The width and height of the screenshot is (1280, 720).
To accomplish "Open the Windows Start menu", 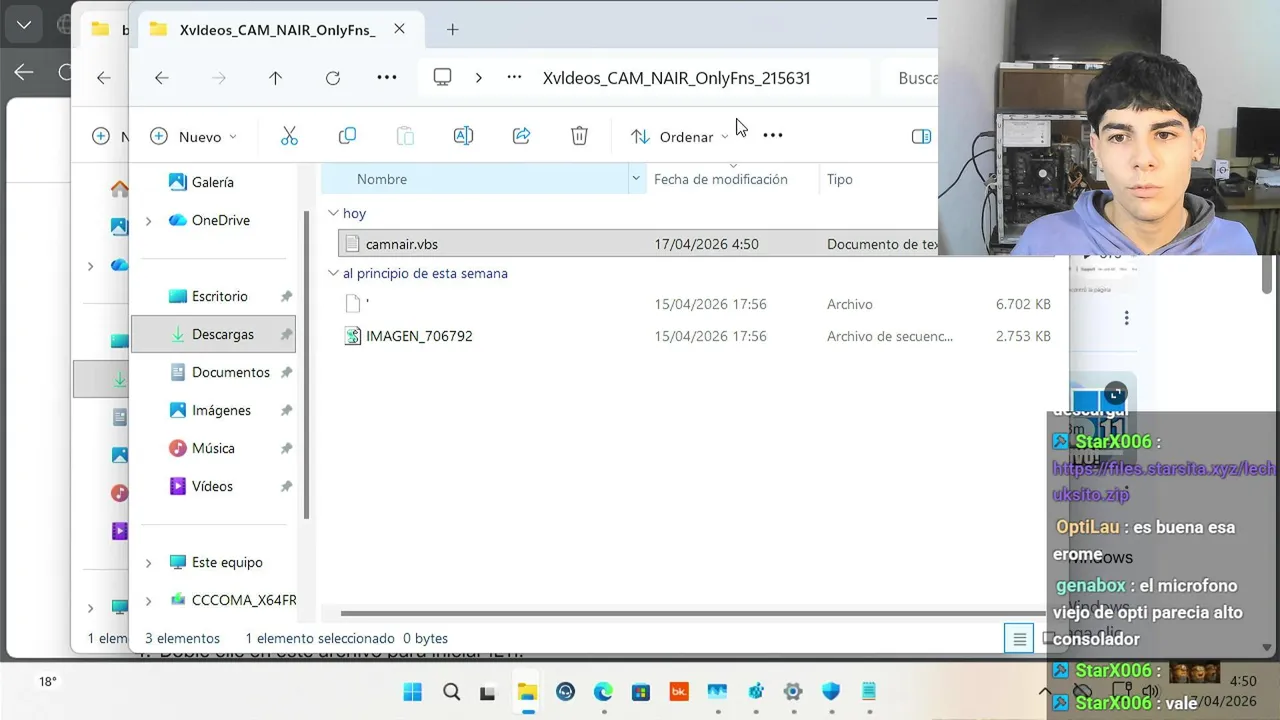I will 412,692.
